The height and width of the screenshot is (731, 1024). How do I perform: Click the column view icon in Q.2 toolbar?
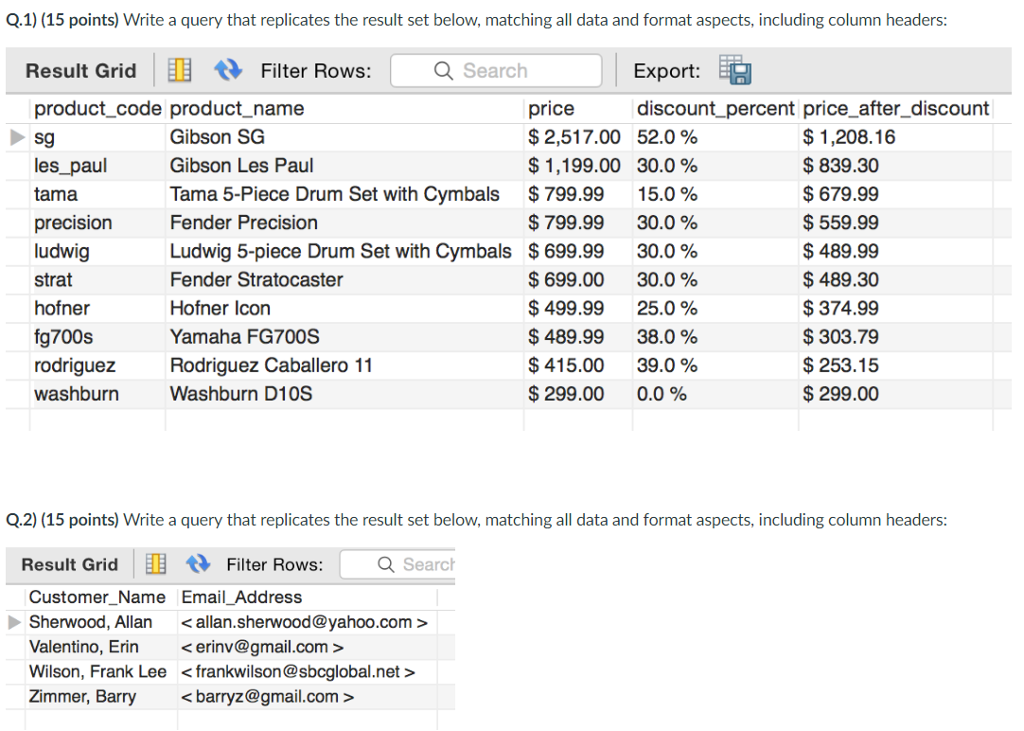[x=155, y=564]
